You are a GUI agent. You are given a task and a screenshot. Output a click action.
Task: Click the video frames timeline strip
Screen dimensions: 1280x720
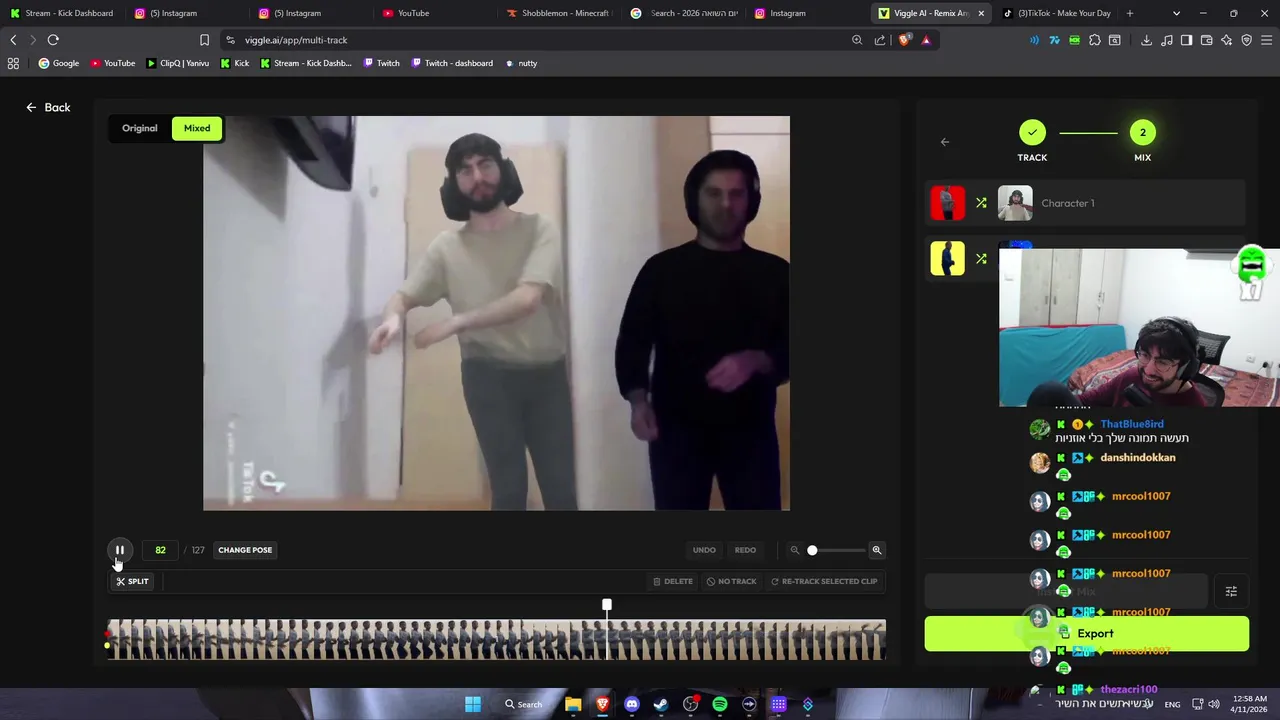[x=496, y=640]
